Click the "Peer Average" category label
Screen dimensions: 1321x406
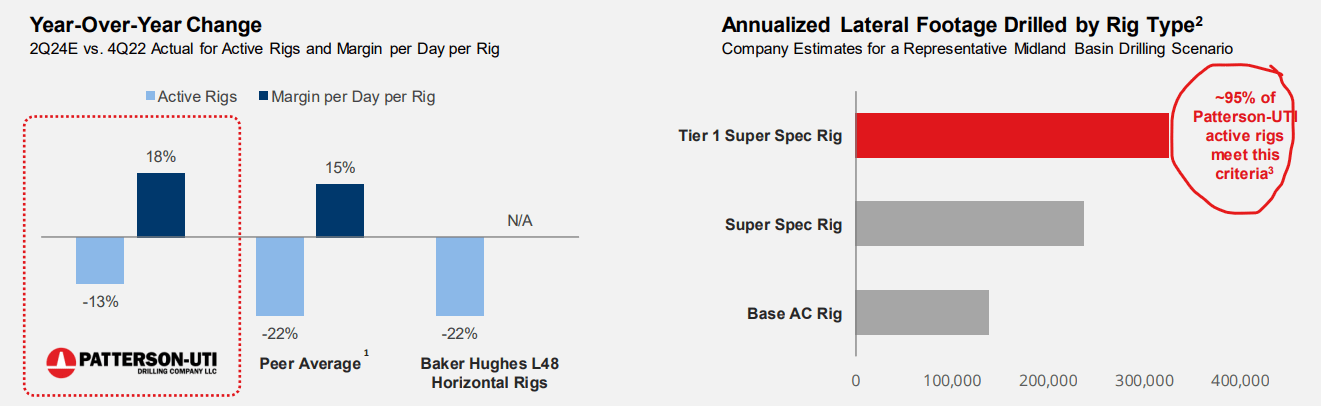coord(309,364)
